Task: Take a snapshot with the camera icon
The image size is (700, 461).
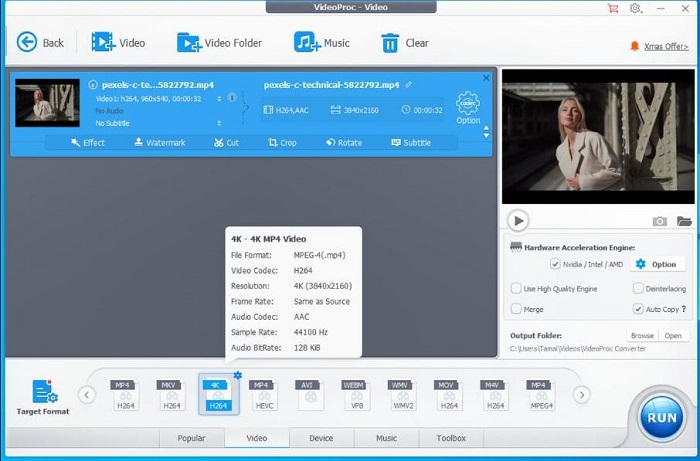Action: 660,221
